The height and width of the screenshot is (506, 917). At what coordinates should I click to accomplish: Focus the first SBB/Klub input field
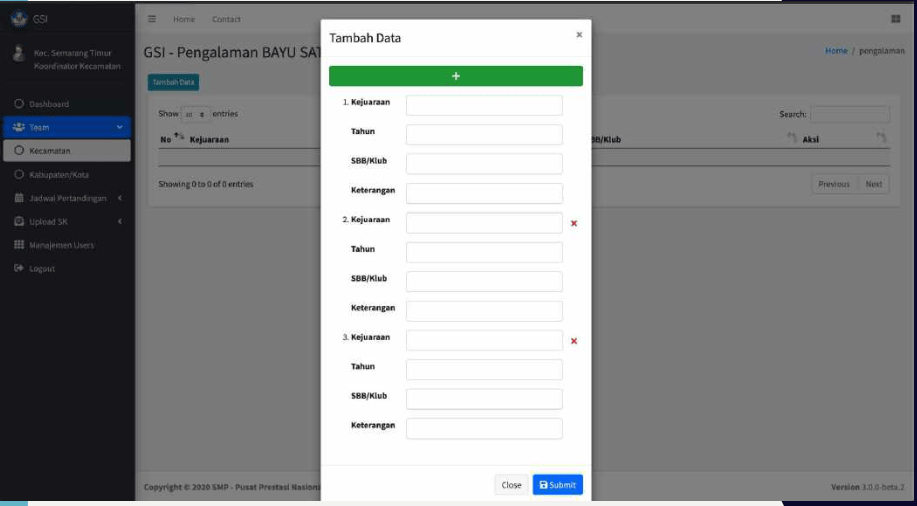pos(484,164)
